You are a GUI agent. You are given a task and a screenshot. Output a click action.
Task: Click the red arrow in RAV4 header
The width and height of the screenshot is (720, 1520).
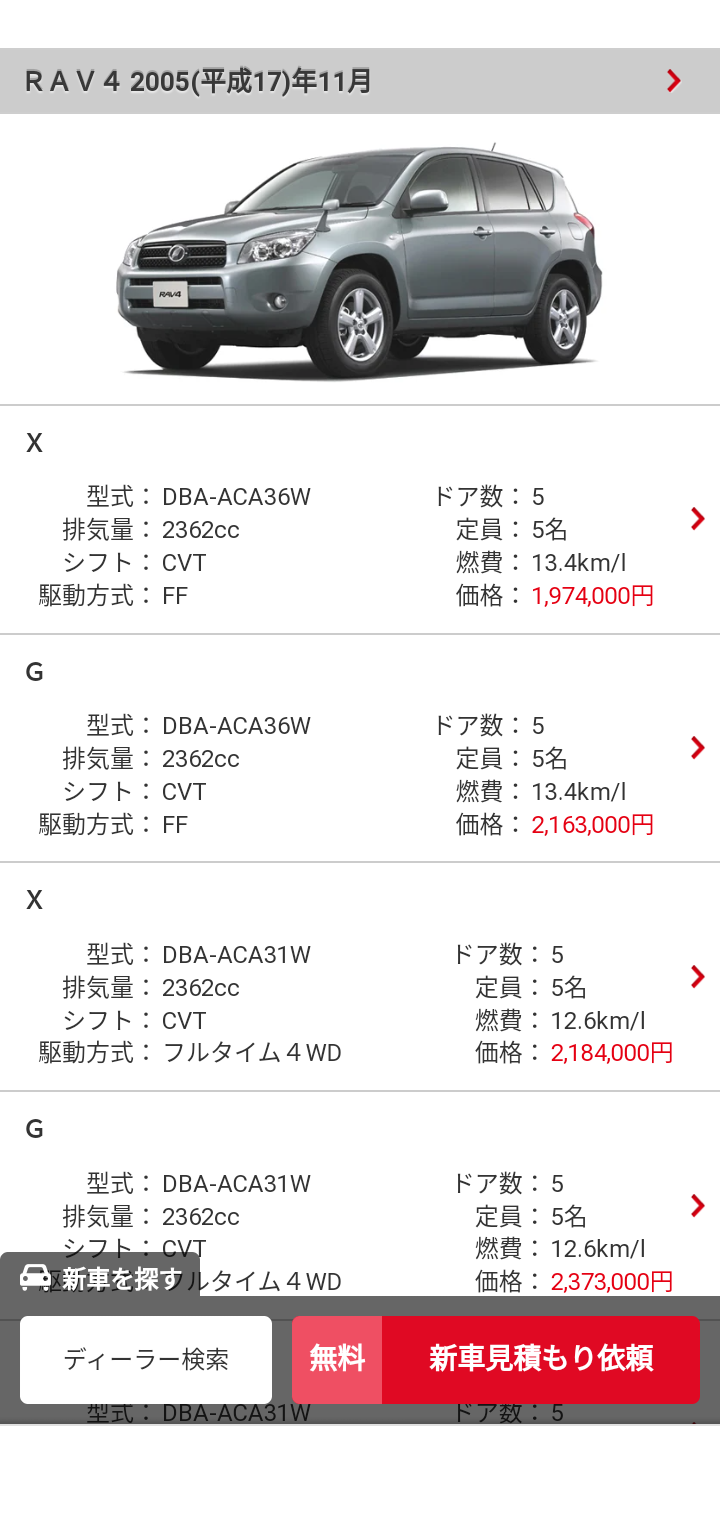(x=674, y=81)
